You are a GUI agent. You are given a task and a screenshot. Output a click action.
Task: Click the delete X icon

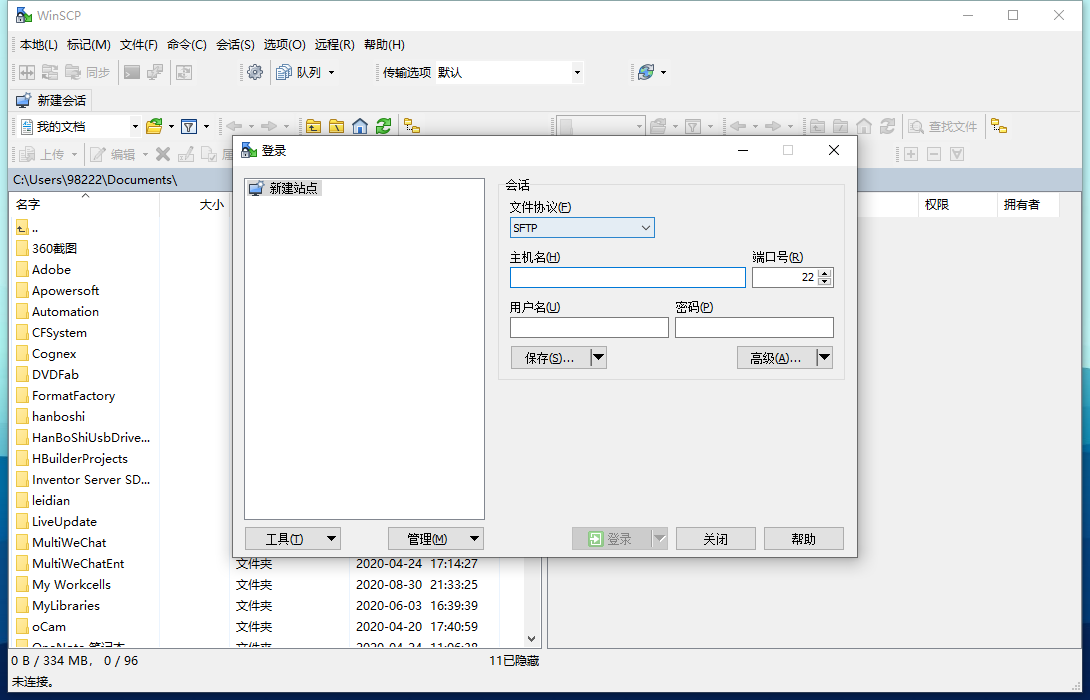[163, 154]
